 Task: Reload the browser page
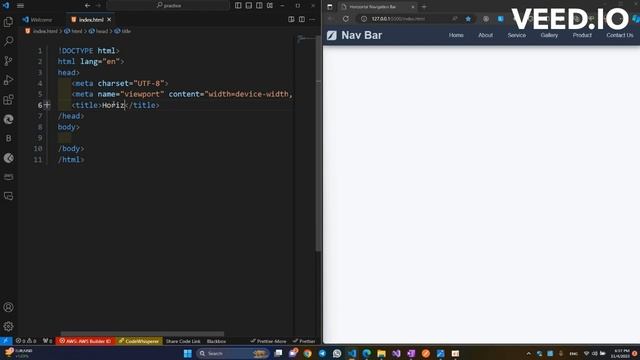click(x=346, y=19)
